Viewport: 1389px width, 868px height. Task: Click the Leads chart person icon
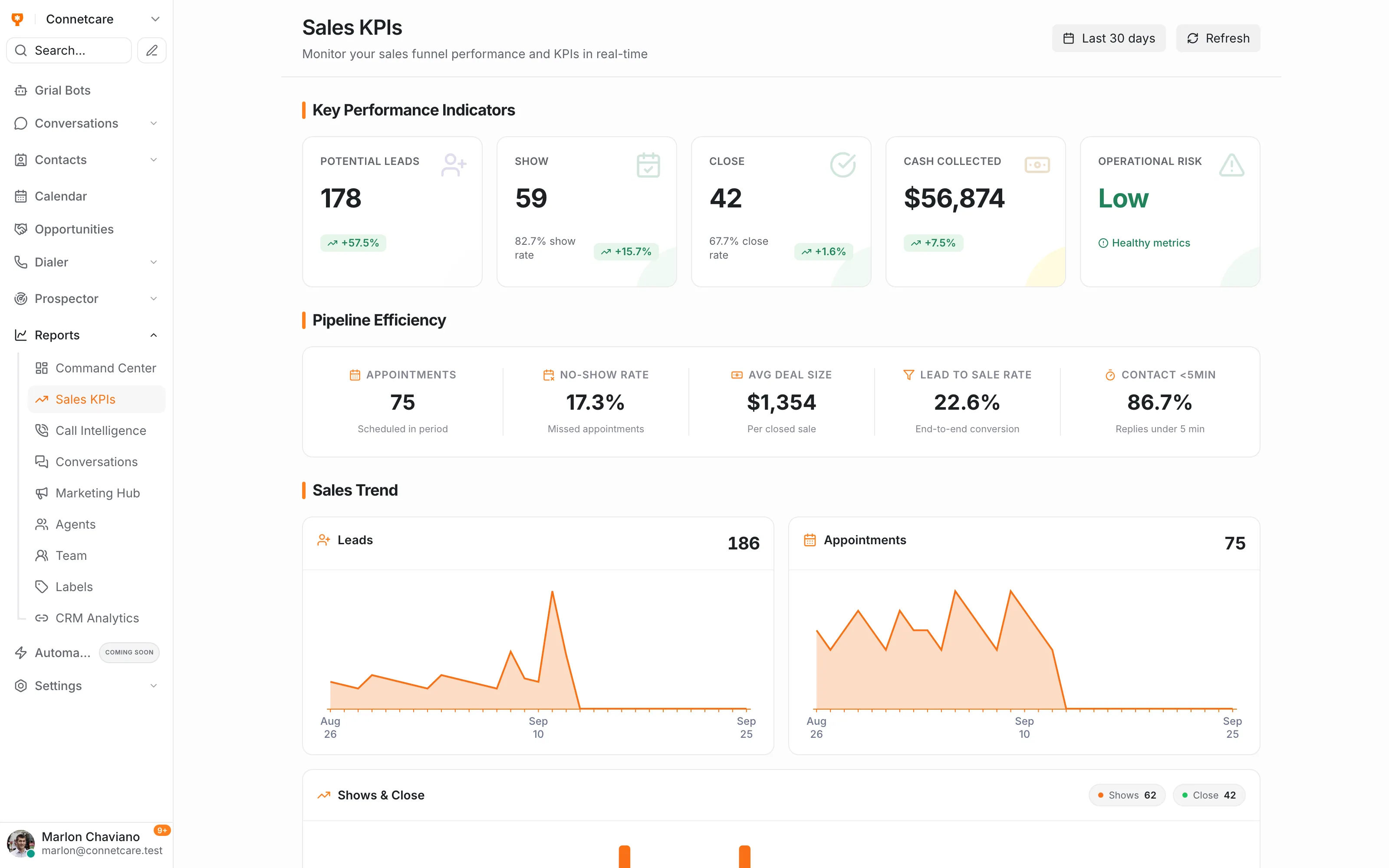(324, 540)
